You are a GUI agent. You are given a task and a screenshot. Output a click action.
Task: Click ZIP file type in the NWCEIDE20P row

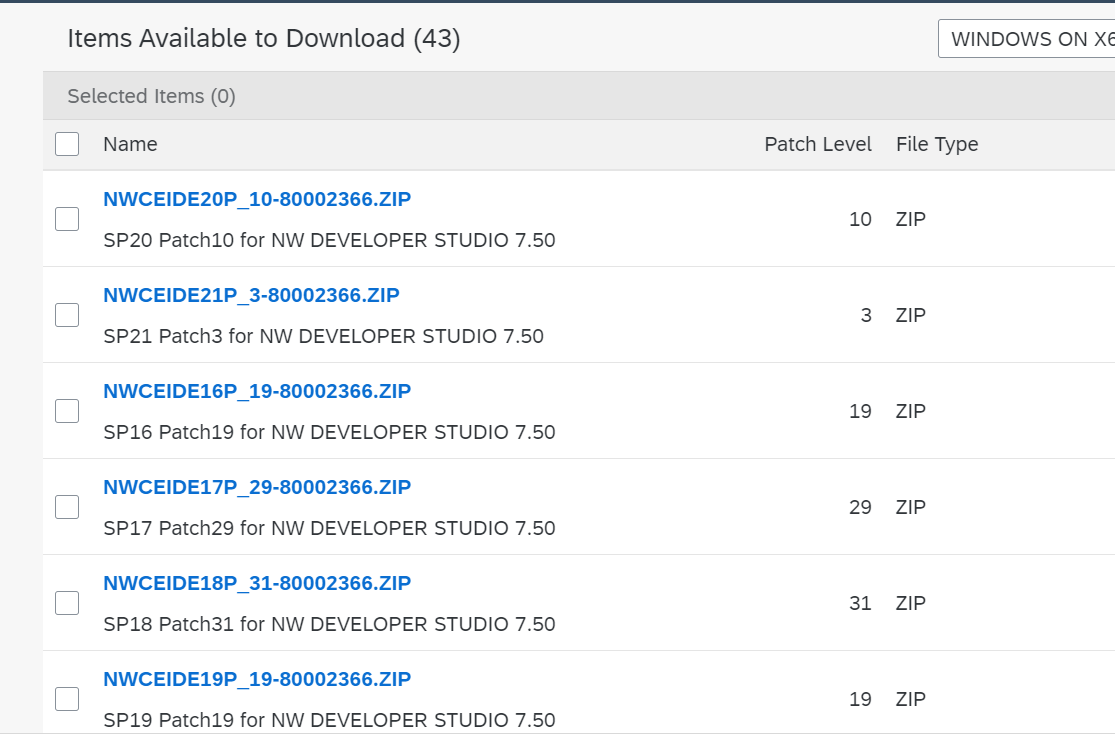coord(911,219)
